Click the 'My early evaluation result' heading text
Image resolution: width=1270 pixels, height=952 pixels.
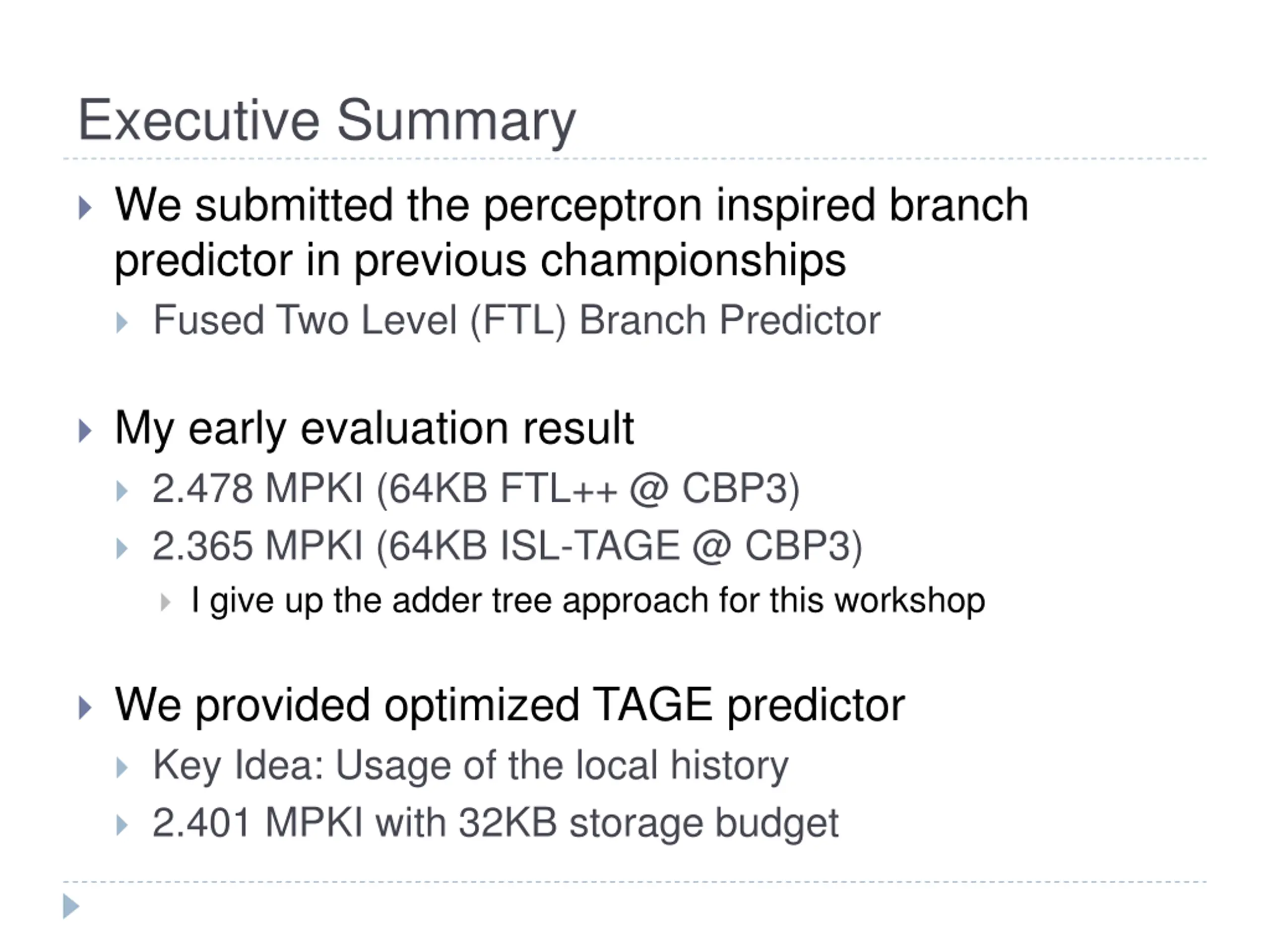click(x=375, y=428)
